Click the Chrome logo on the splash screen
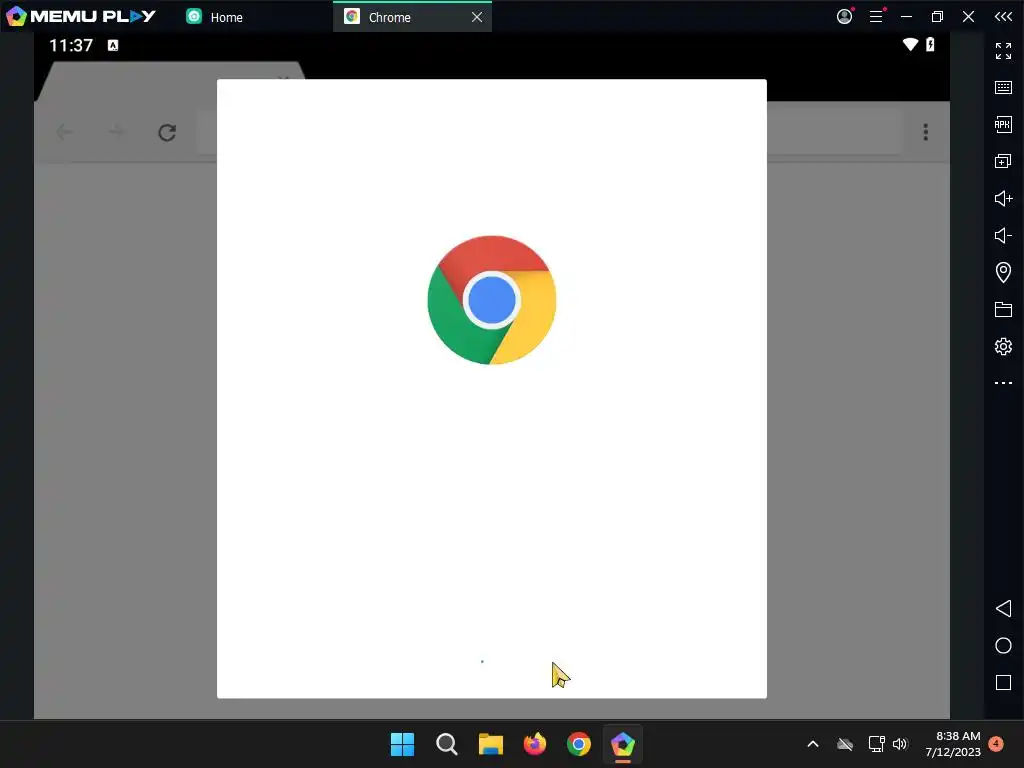Image resolution: width=1024 pixels, height=768 pixels. (492, 300)
